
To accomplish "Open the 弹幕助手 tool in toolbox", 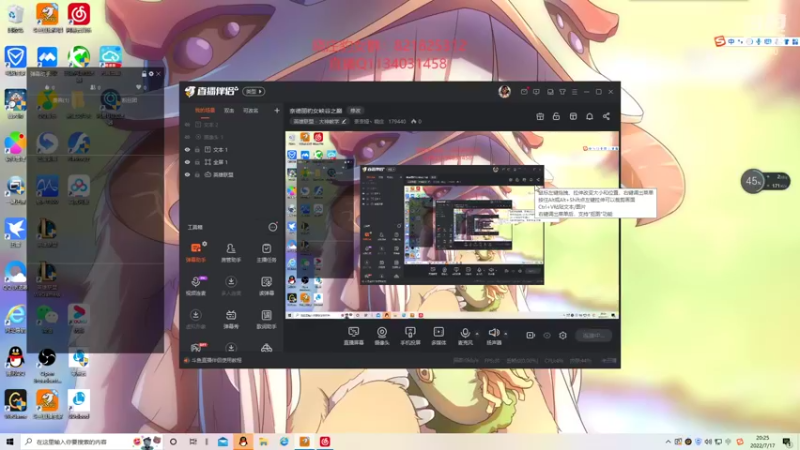I will click(x=195, y=253).
